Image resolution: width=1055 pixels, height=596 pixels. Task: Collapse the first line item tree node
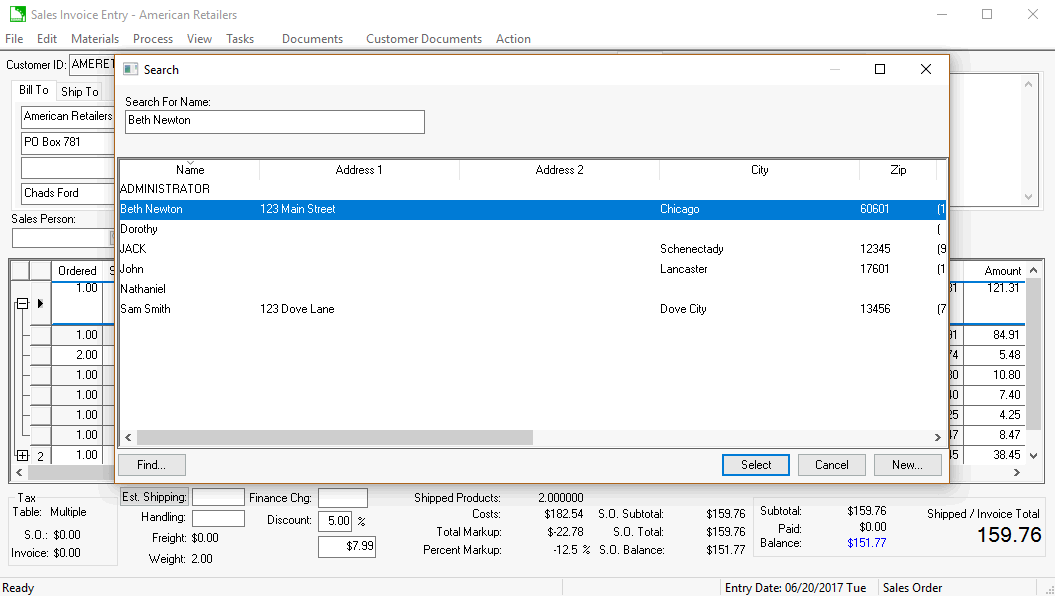pos(22,303)
